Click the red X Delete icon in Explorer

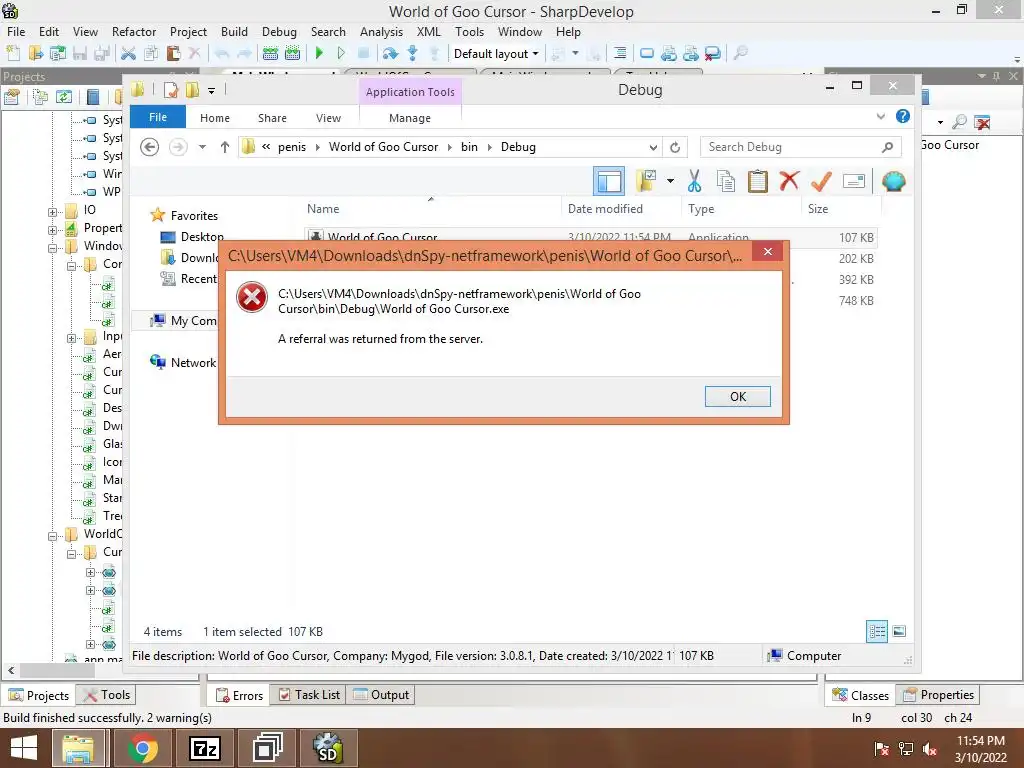(x=789, y=180)
